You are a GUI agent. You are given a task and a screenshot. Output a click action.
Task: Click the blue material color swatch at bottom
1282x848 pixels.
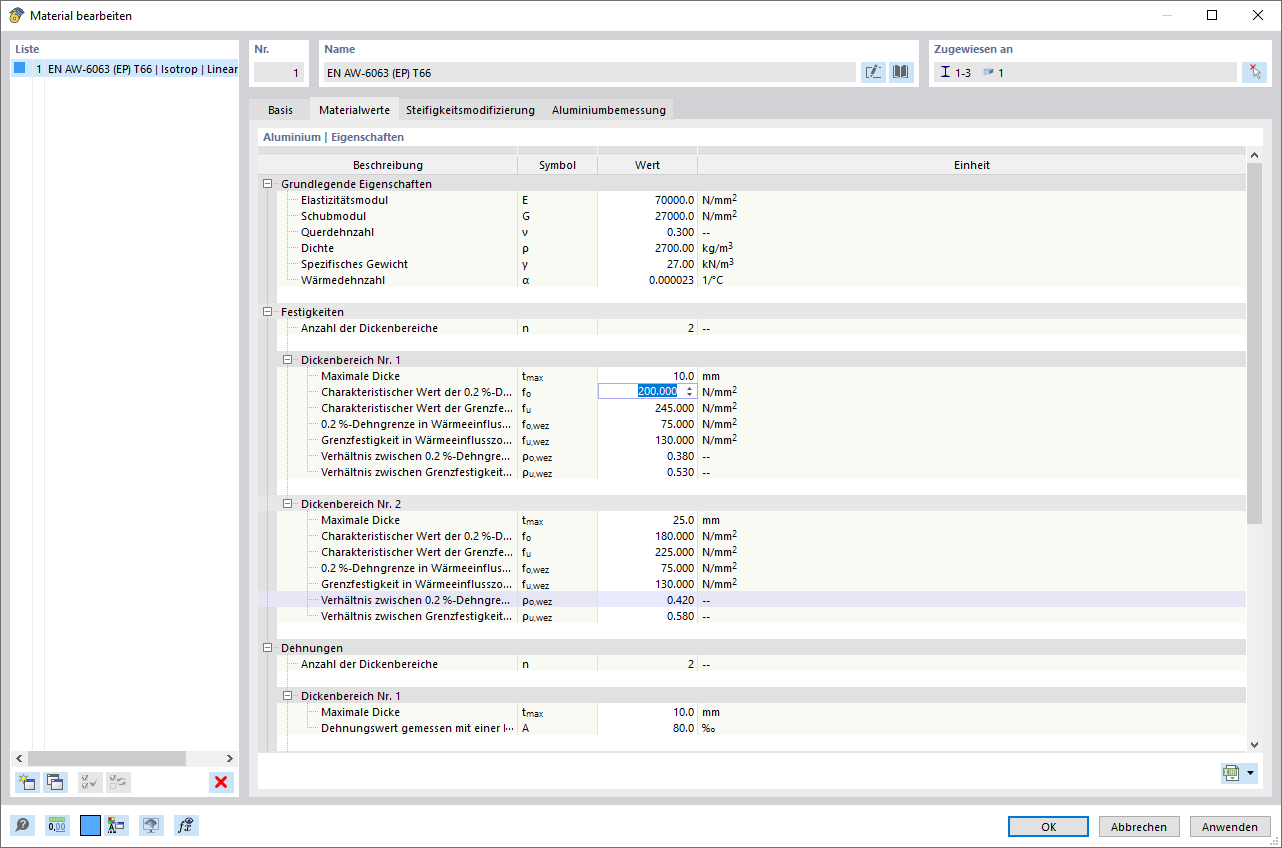(x=90, y=825)
